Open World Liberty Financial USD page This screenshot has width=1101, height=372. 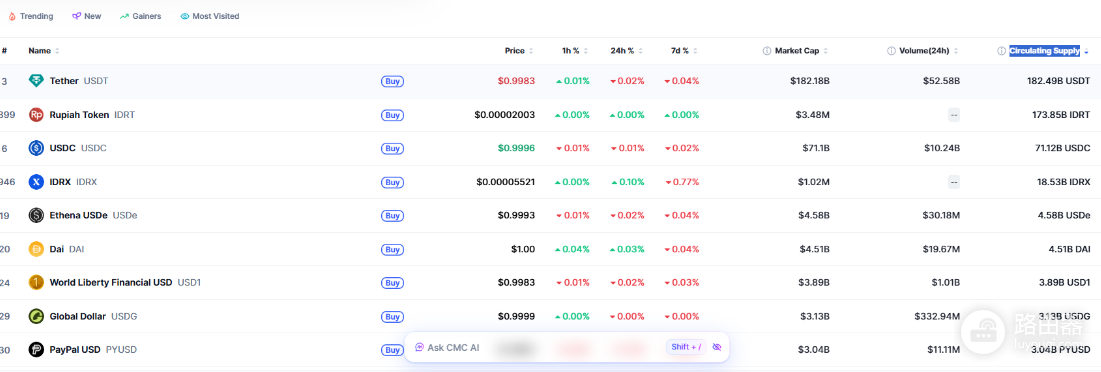tap(111, 282)
